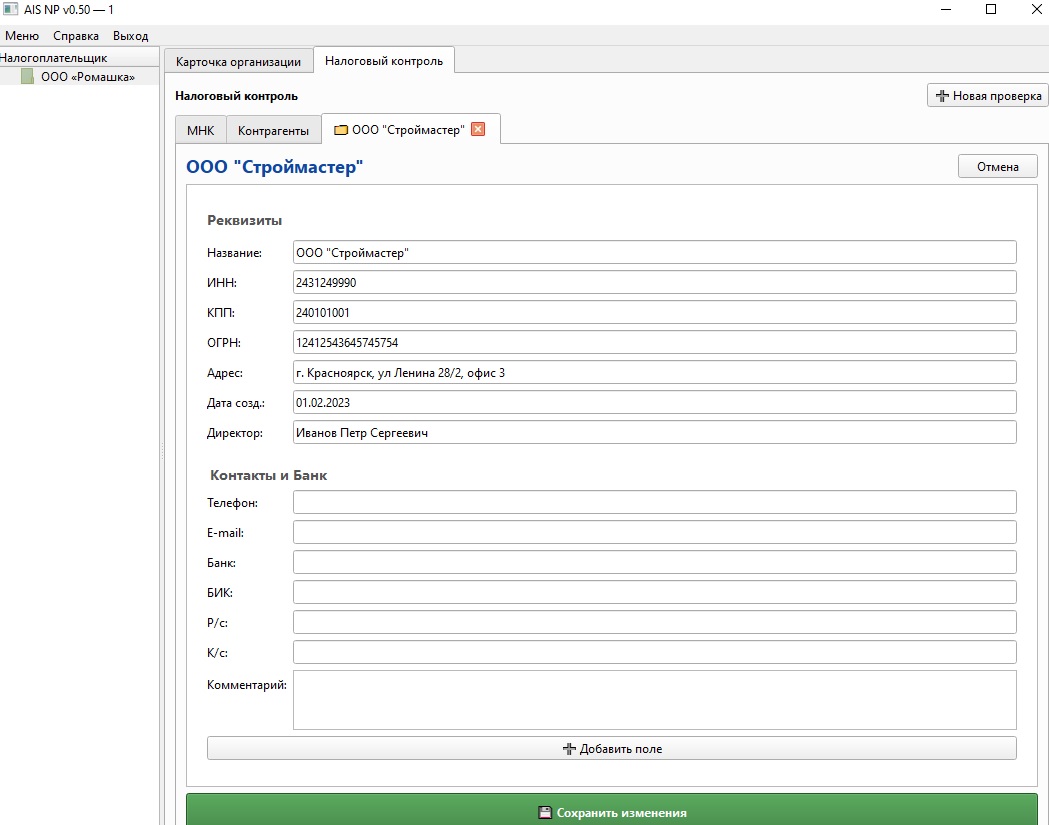Click into the Дата созд. field
This screenshot has height=825, width=1049.
(654, 402)
